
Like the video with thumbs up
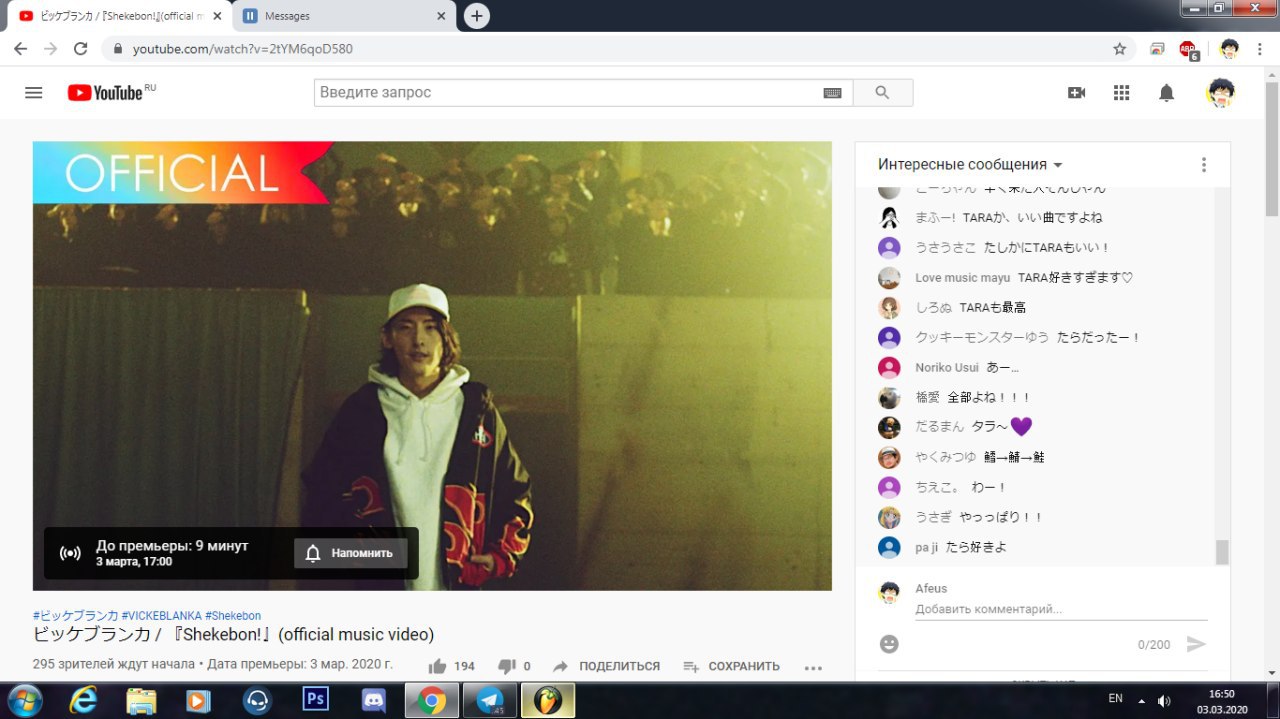[437, 666]
